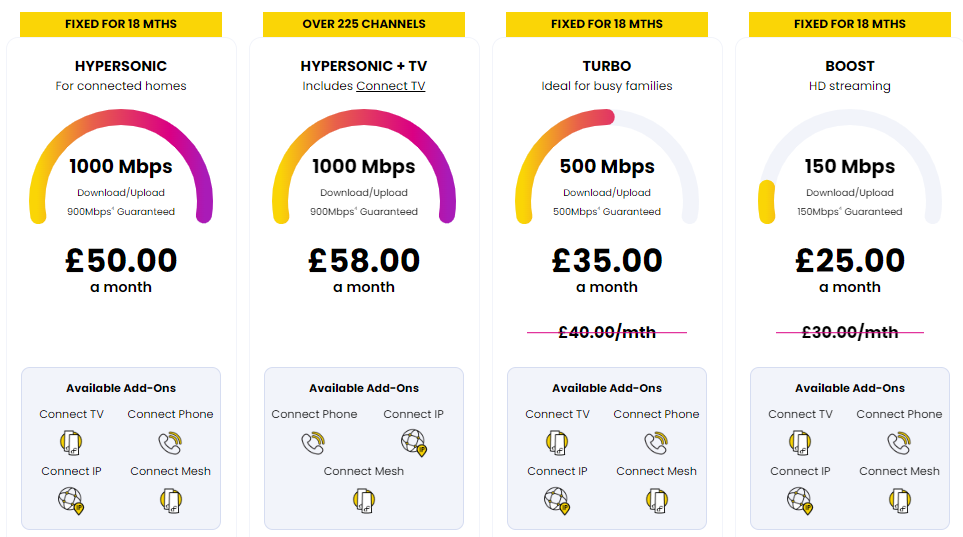Click Connect Mesh icon in Hypersonic add-ons

[x=171, y=500]
